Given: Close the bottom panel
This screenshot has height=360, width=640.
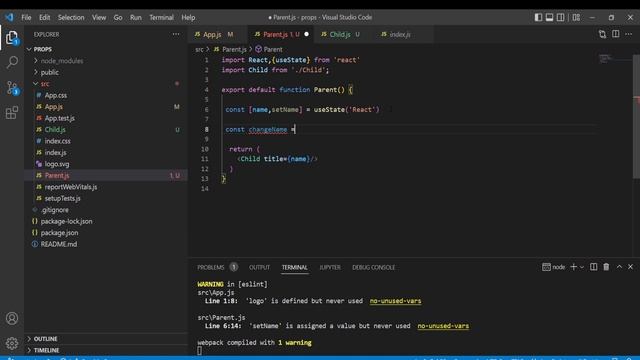Looking at the screenshot, I should [x=630, y=267].
